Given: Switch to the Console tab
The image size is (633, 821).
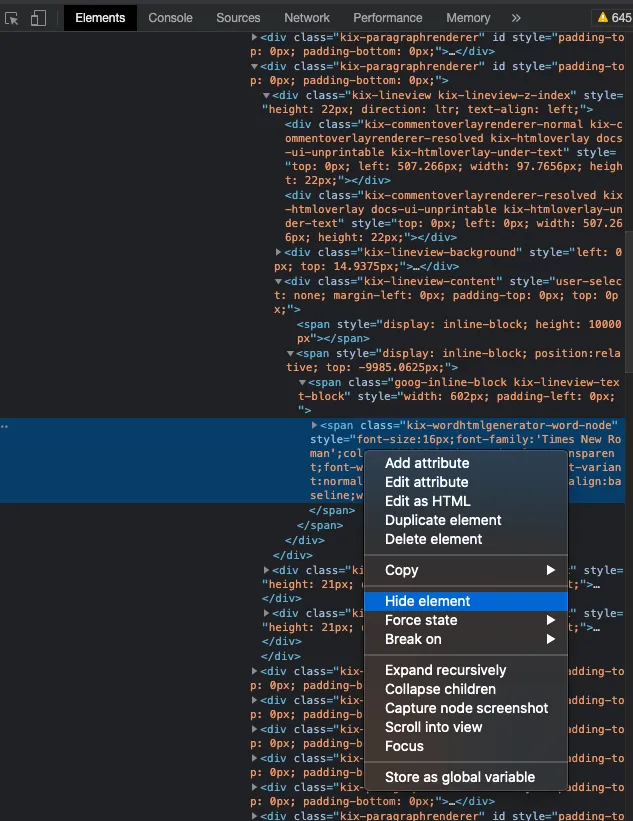Looking at the screenshot, I should pyautogui.click(x=171, y=18).
